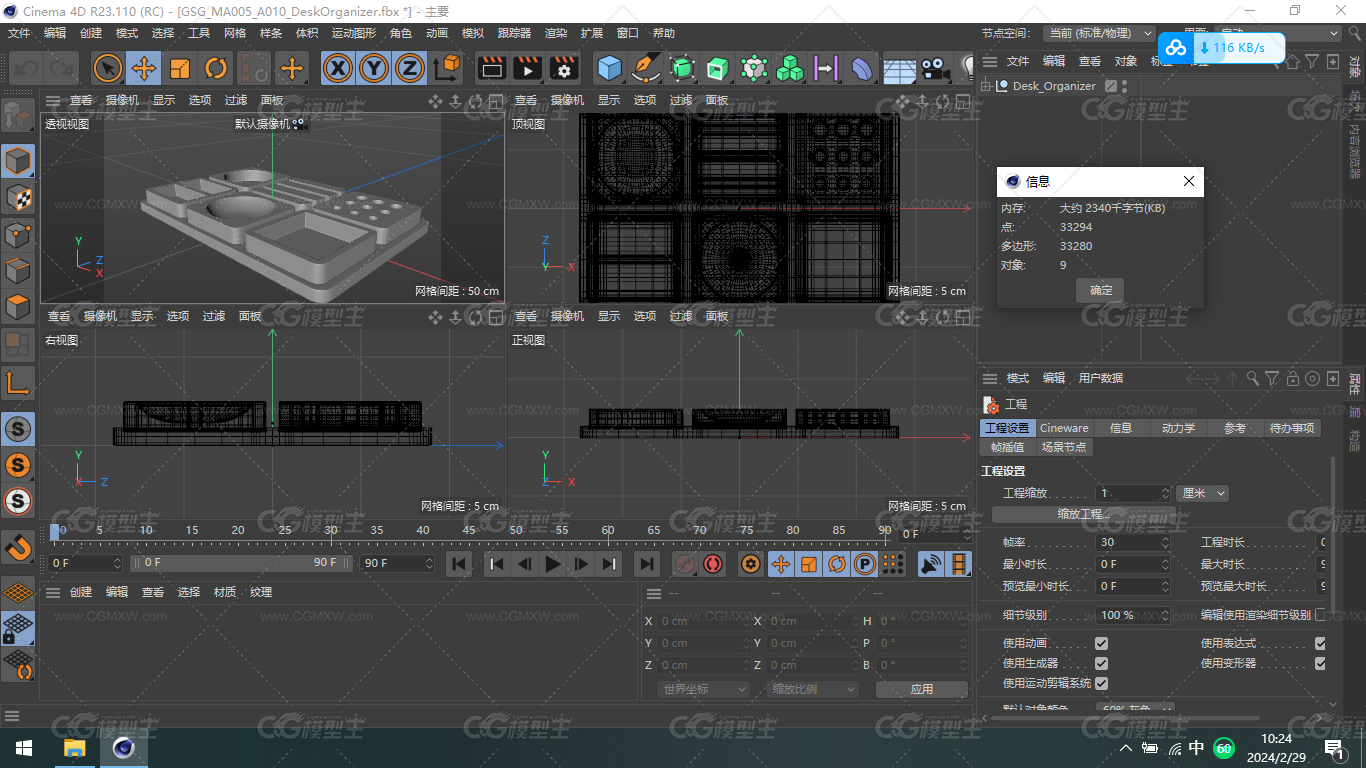Open File Explorer from the taskbar
This screenshot has height=768, width=1366.
(x=74, y=747)
